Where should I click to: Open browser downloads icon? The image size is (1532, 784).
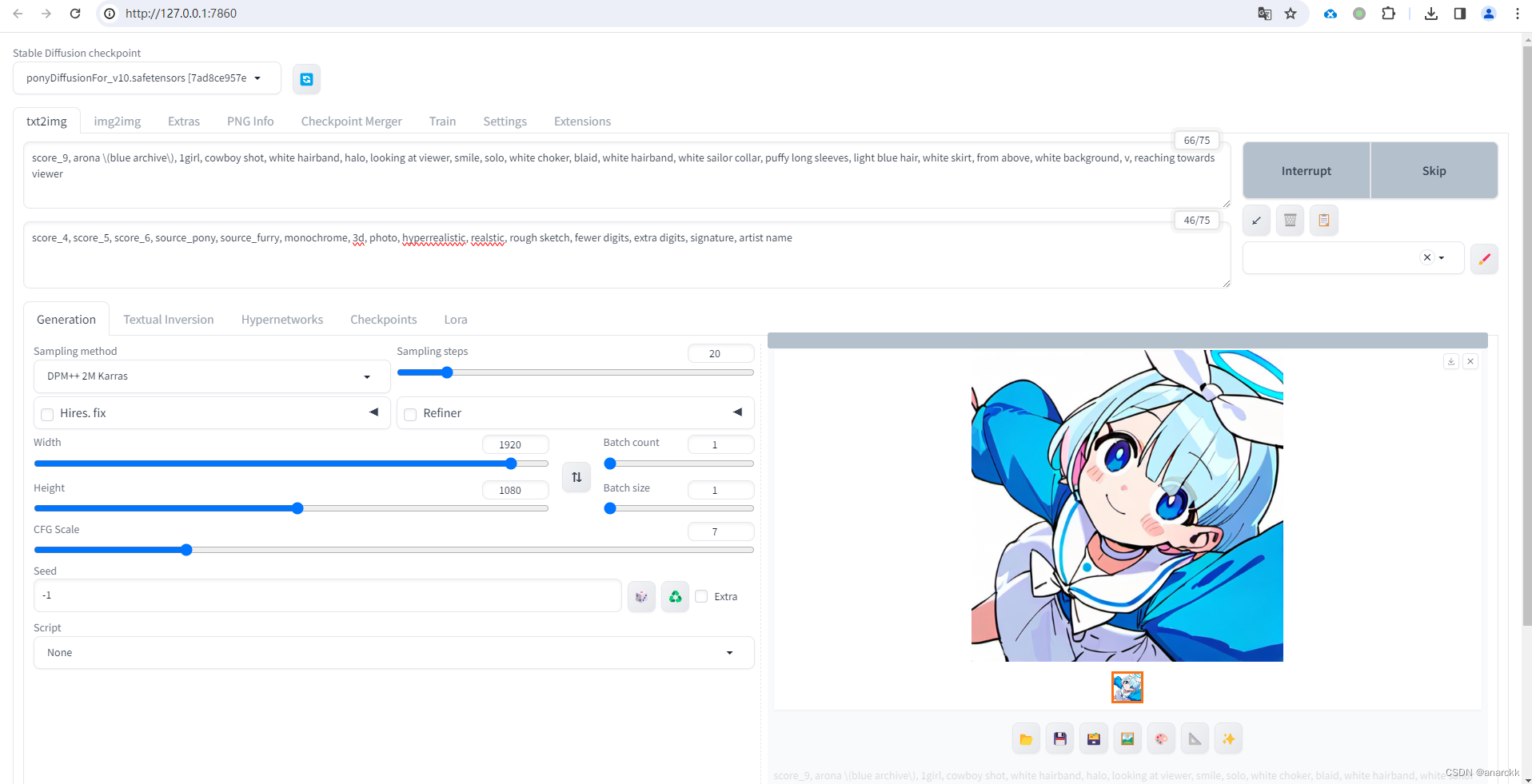[x=1431, y=14]
